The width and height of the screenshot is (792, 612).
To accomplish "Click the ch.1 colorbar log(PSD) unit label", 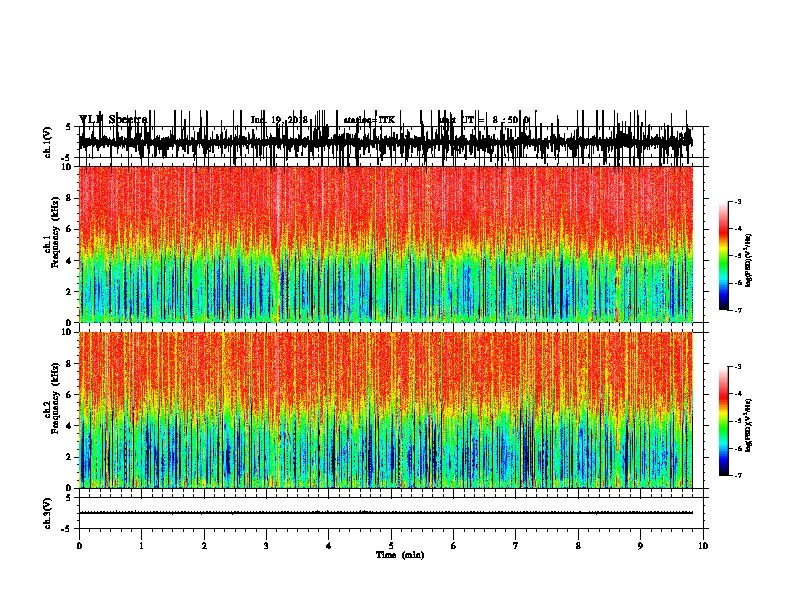I will click(x=749, y=261).
